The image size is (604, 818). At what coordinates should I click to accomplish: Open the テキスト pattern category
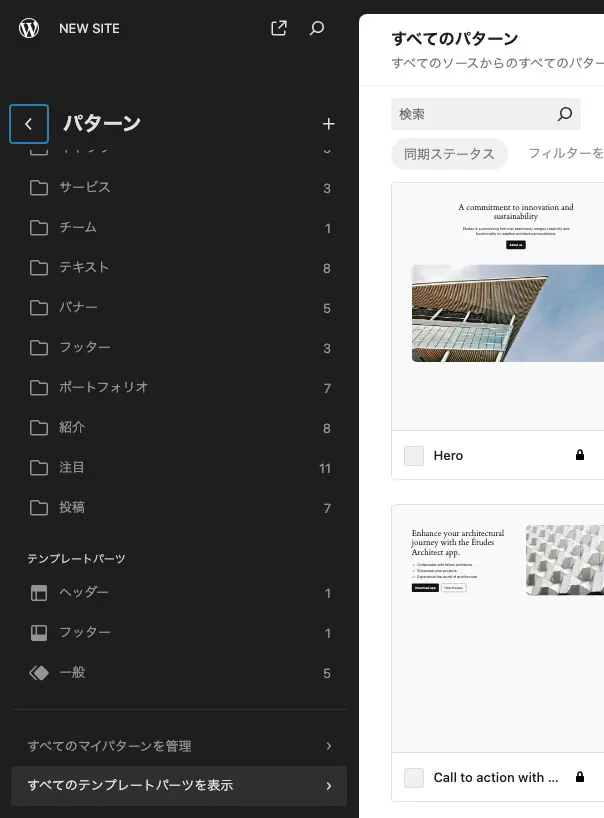[179, 268]
